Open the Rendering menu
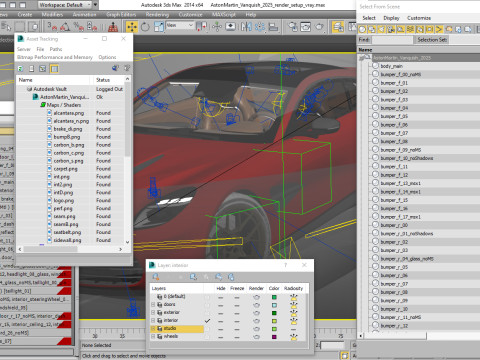This screenshot has width=480, height=360. (157, 15)
